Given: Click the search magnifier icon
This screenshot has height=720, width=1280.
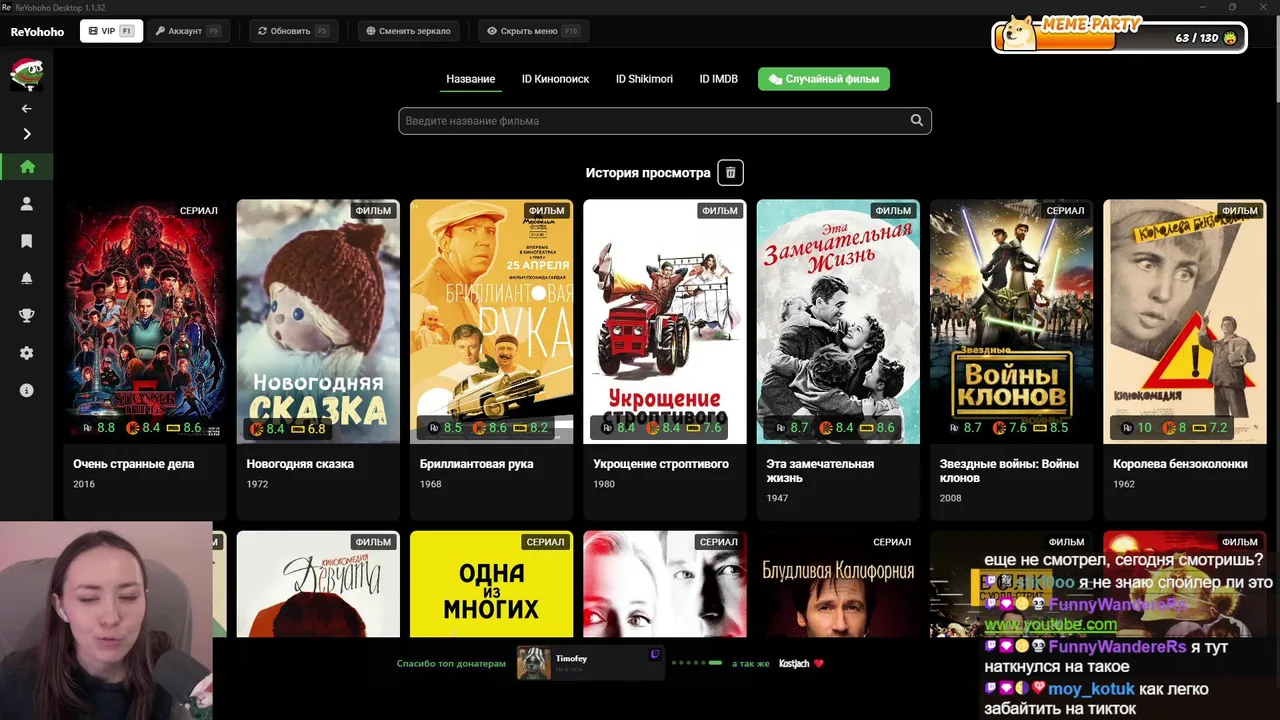Looking at the screenshot, I should (917, 121).
